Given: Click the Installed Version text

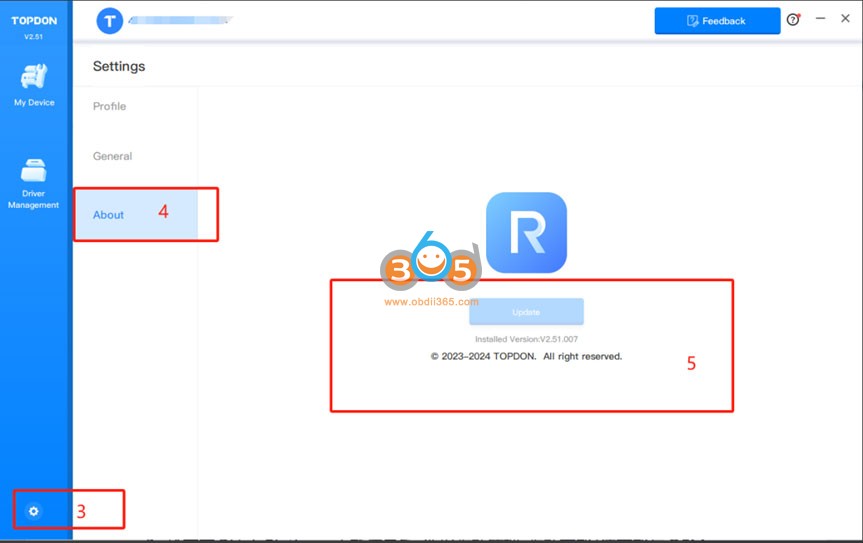Looking at the screenshot, I should pos(526,339).
